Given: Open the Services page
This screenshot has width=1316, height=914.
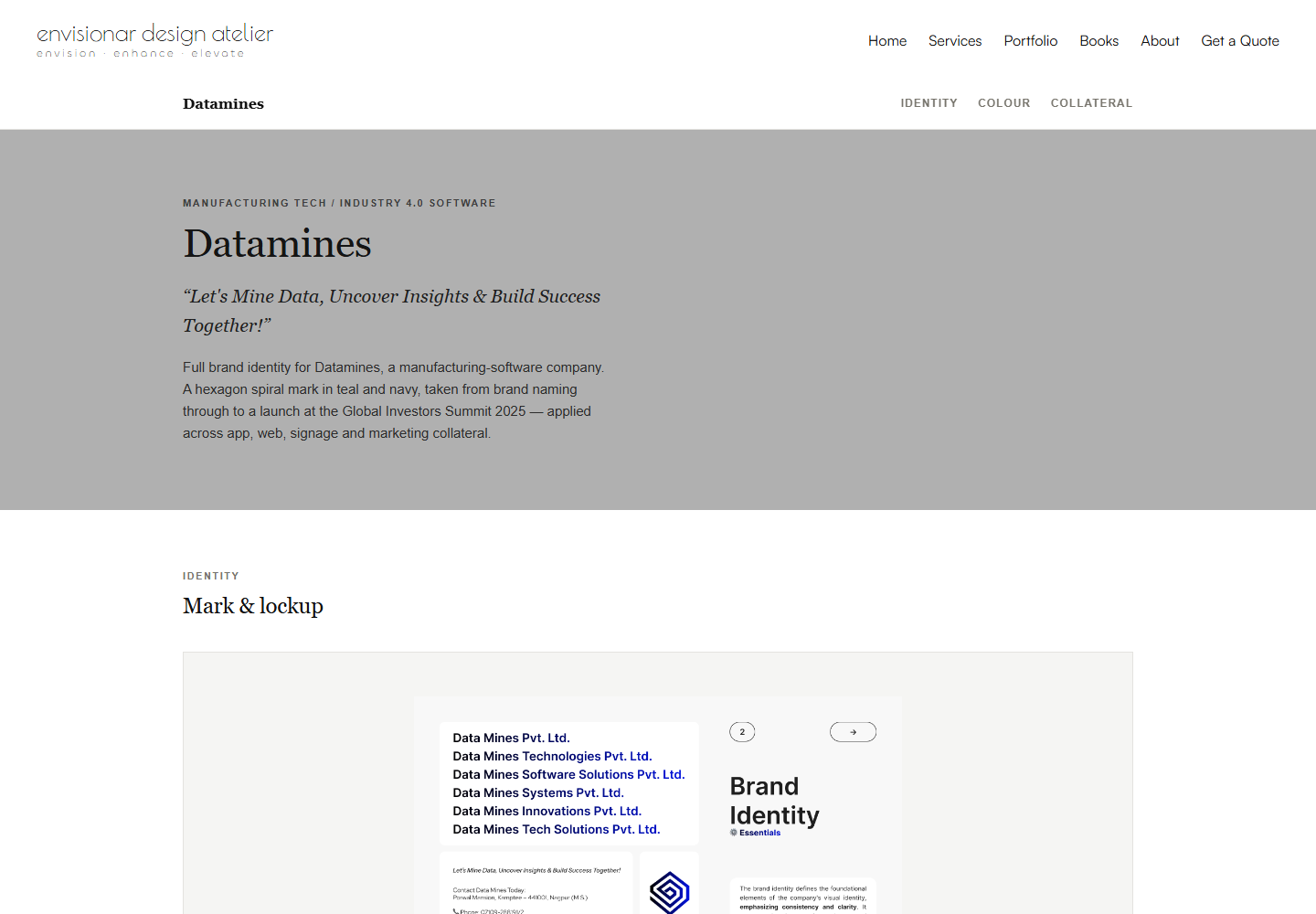Looking at the screenshot, I should [955, 41].
